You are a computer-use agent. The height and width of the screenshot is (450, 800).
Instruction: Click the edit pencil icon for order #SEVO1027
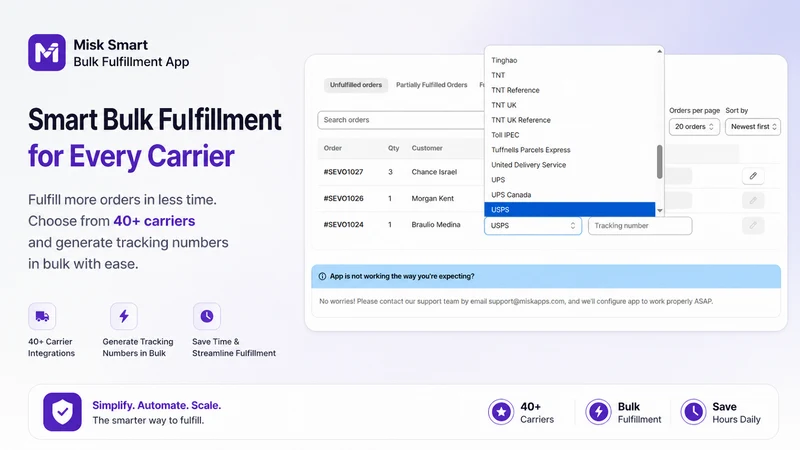coord(753,176)
